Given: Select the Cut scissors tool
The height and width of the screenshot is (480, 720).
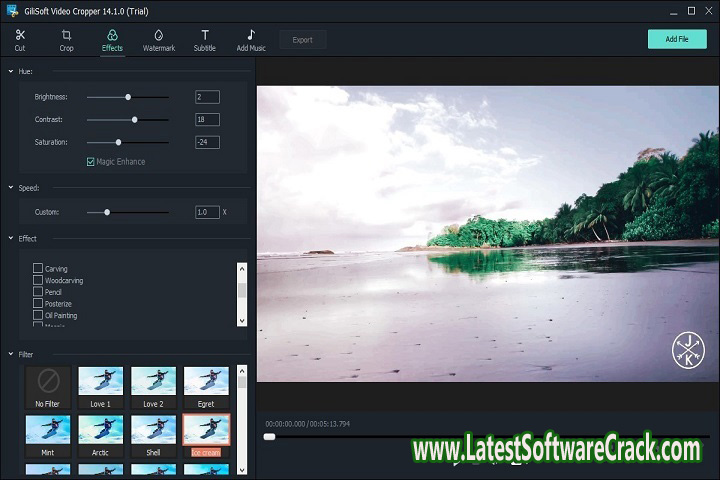Looking at the screenshot, I should tap(20, 39).
